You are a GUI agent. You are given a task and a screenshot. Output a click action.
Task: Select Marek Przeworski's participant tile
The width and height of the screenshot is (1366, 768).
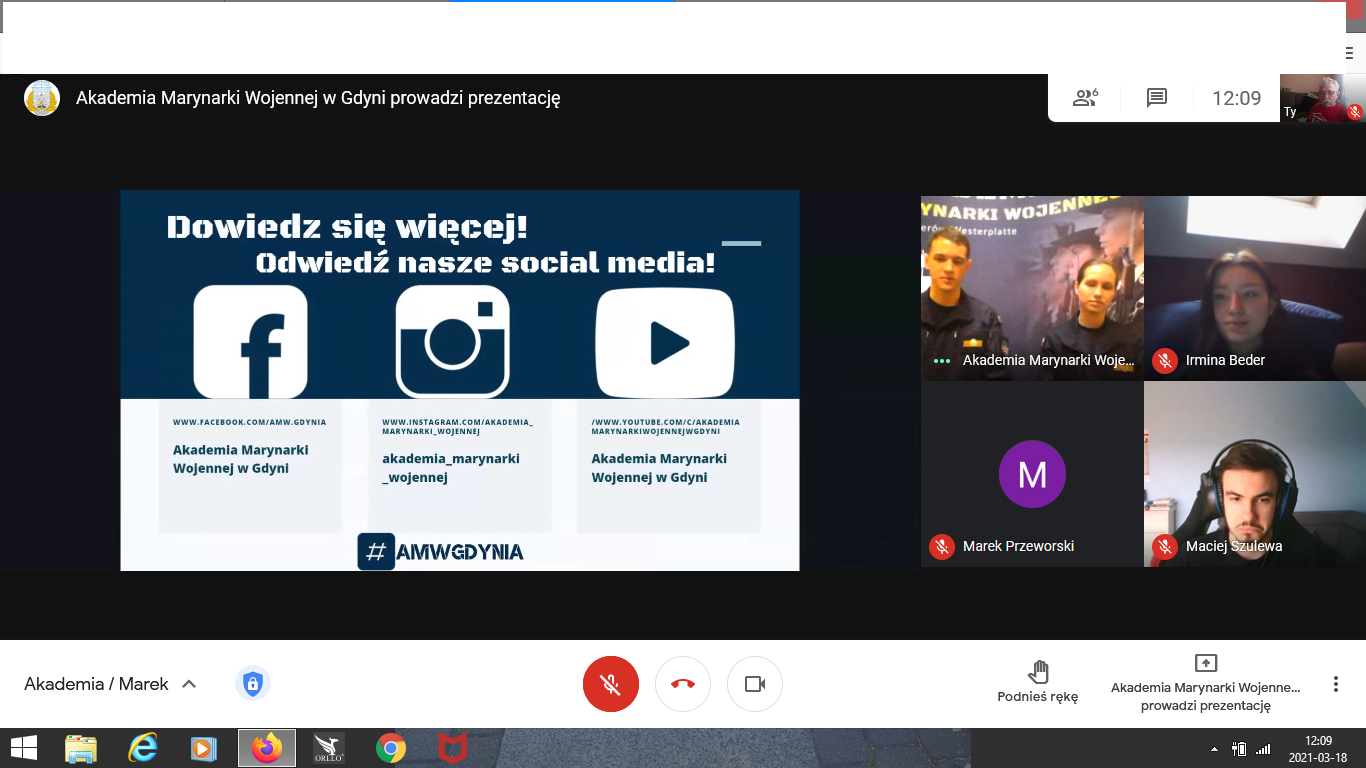tap(1032, 474)
